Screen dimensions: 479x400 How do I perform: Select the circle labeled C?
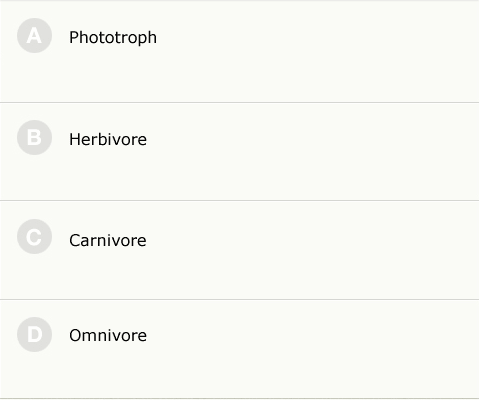coord(34,237)
